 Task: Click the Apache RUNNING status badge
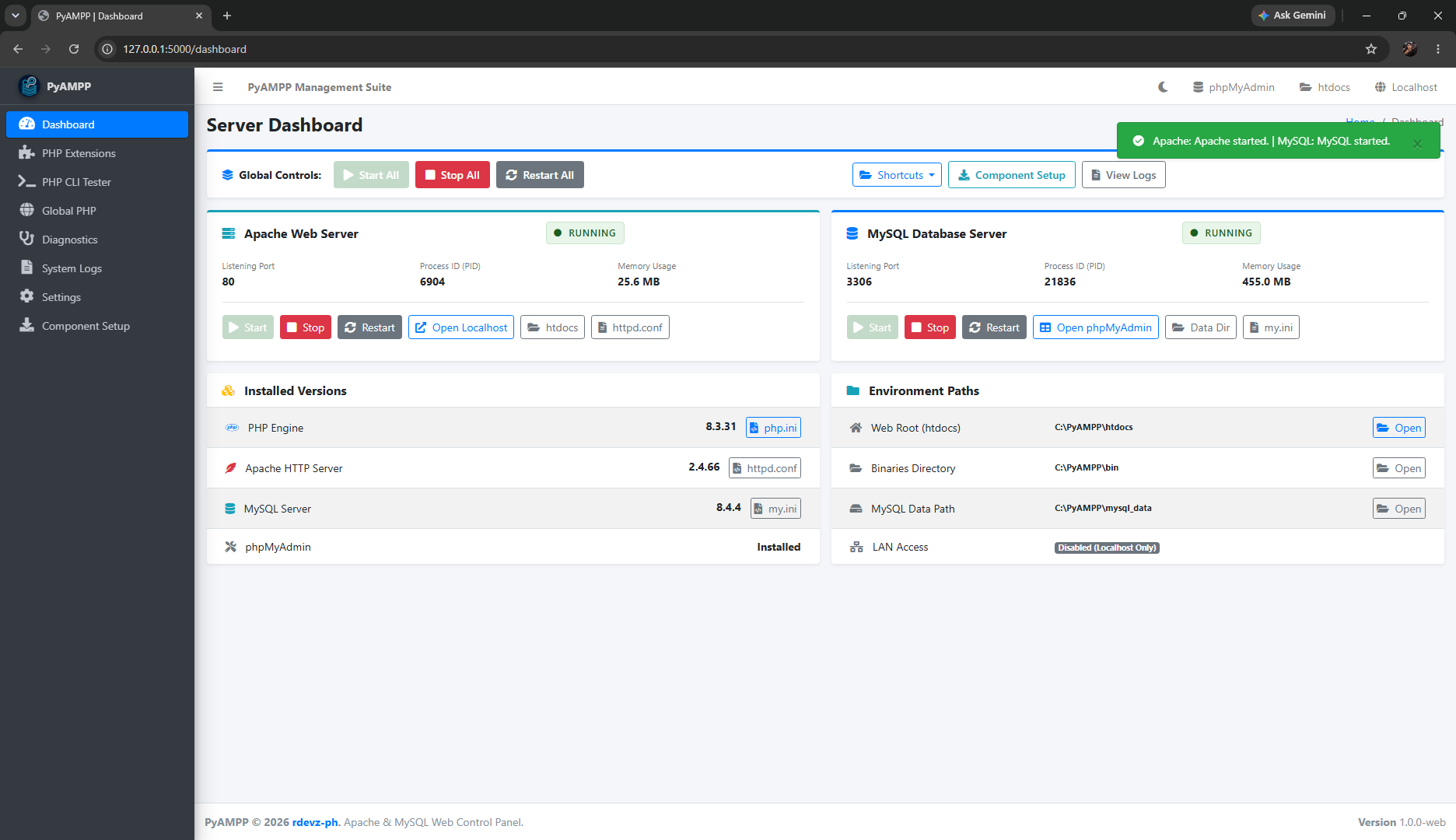[585, 233]
